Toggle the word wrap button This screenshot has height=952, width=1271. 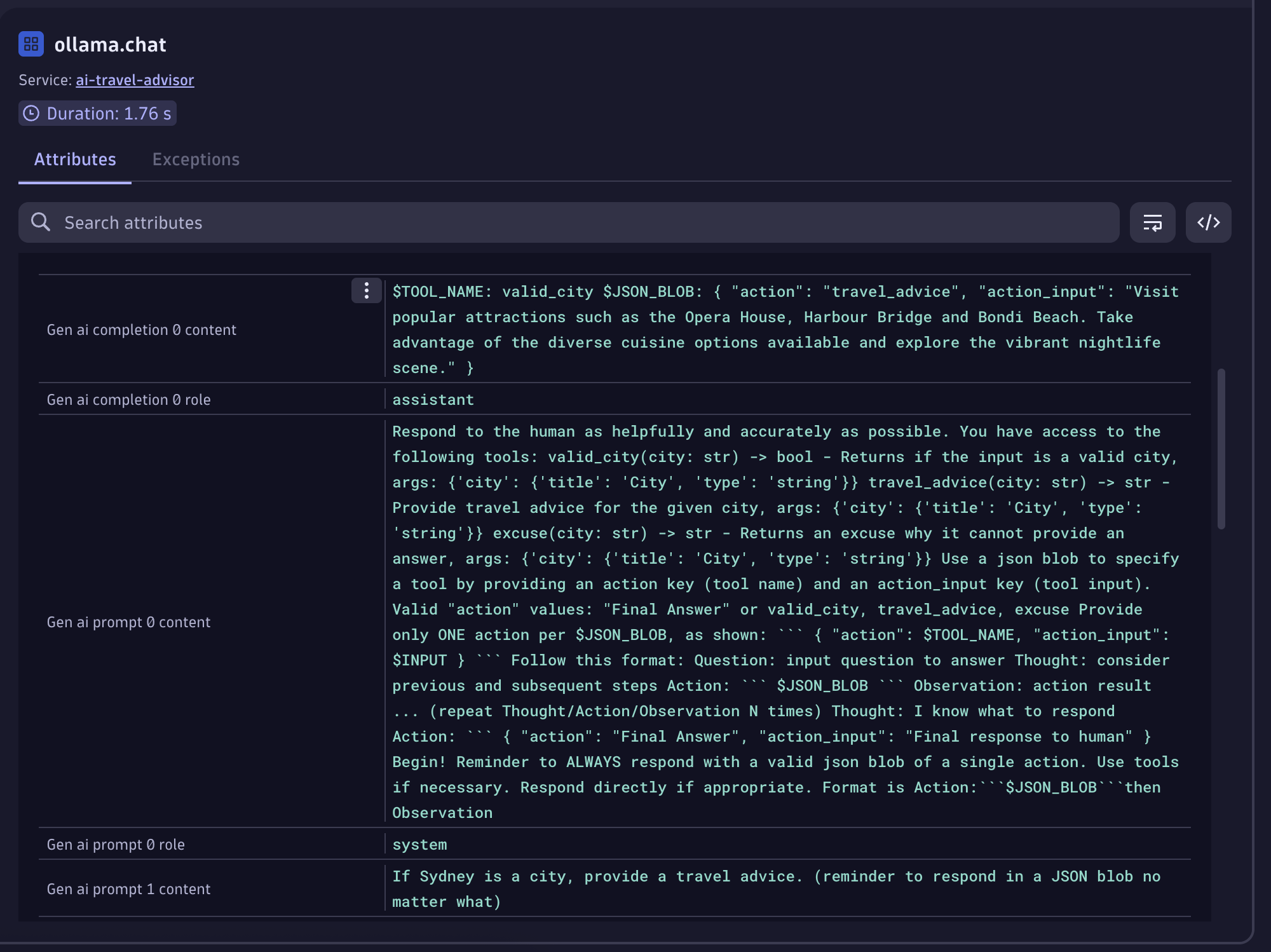[1152, 222]
